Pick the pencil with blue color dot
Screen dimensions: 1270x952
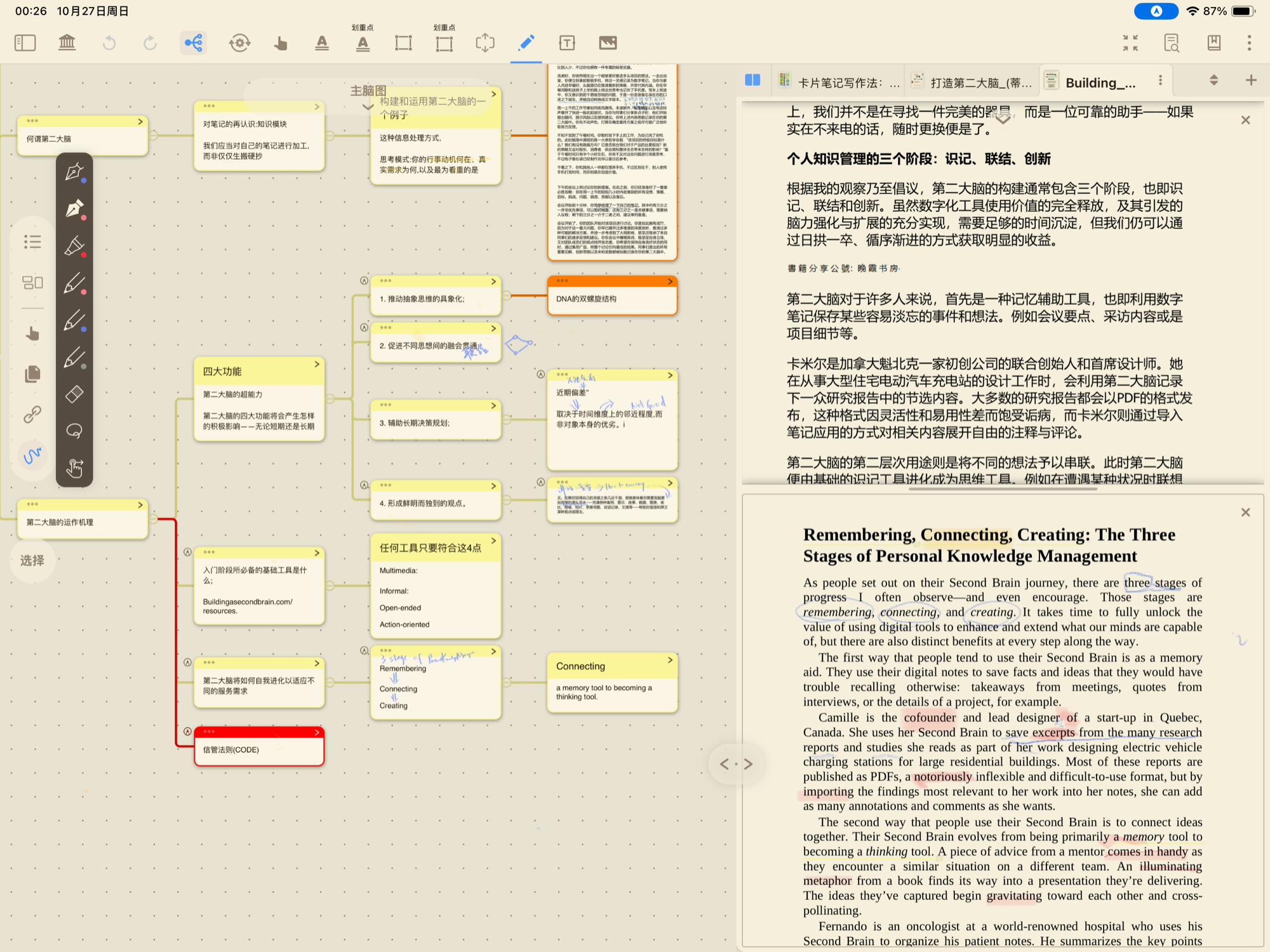(74, 320)
